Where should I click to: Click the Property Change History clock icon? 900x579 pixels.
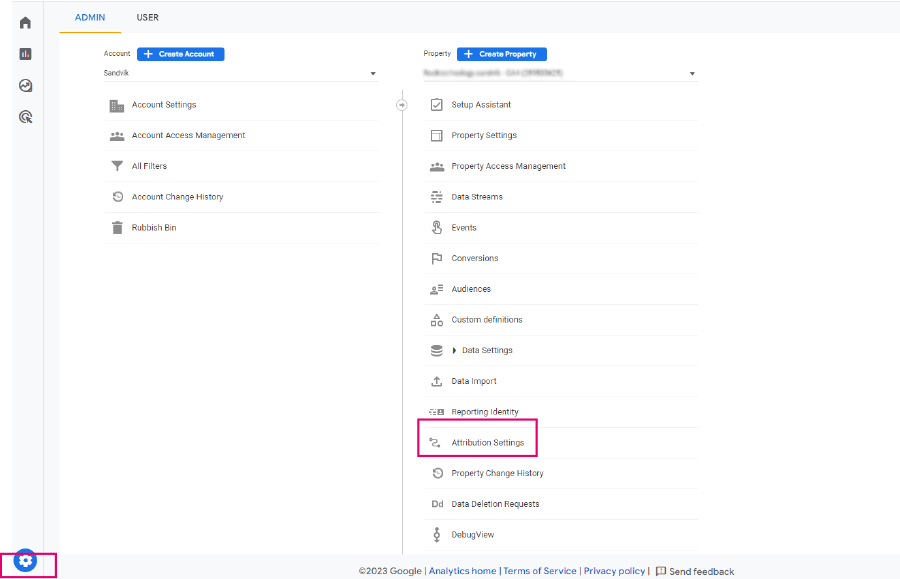[437, 473]
